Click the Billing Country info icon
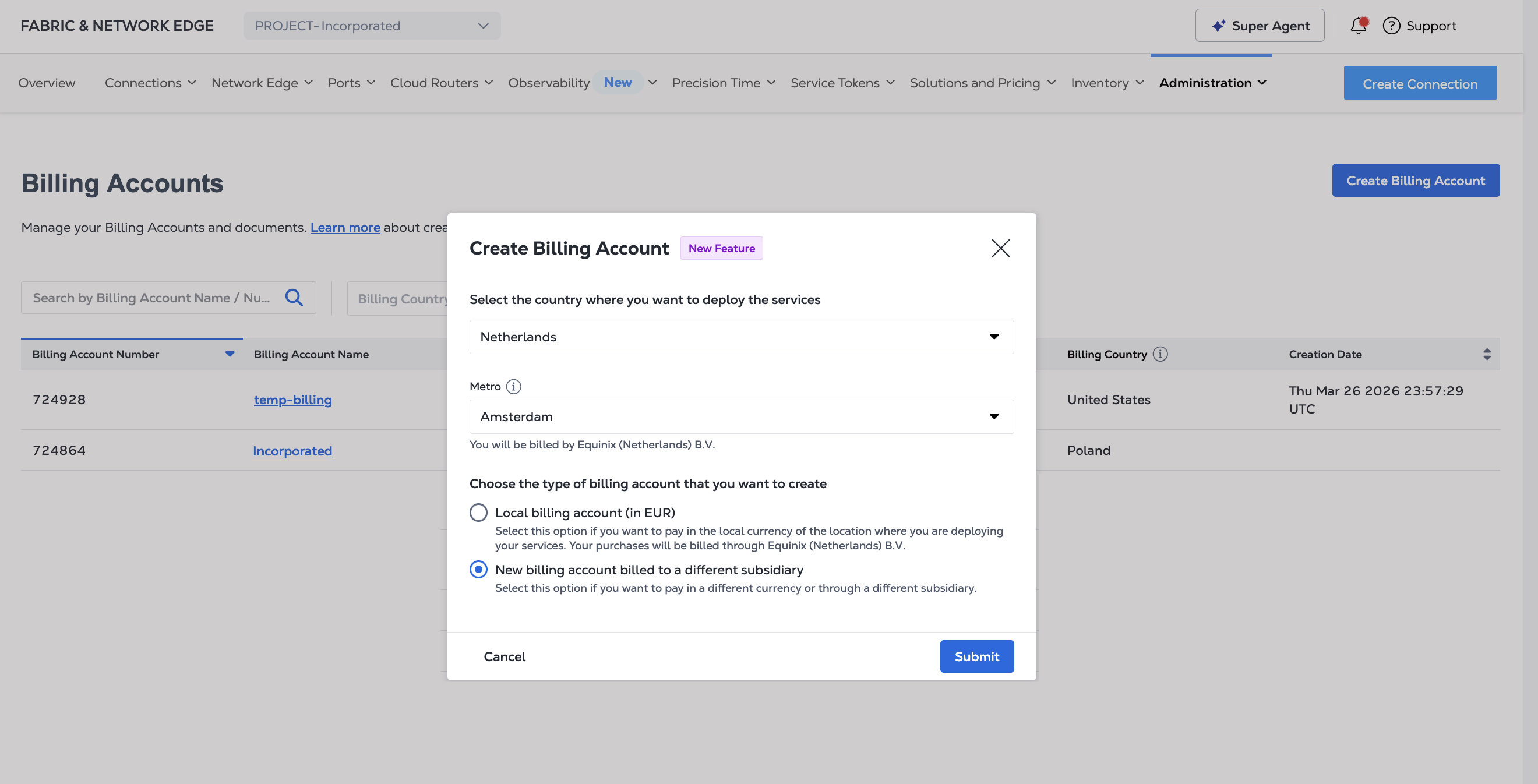Viewport: 1538px width, 784px height. tap(1159, 354)
